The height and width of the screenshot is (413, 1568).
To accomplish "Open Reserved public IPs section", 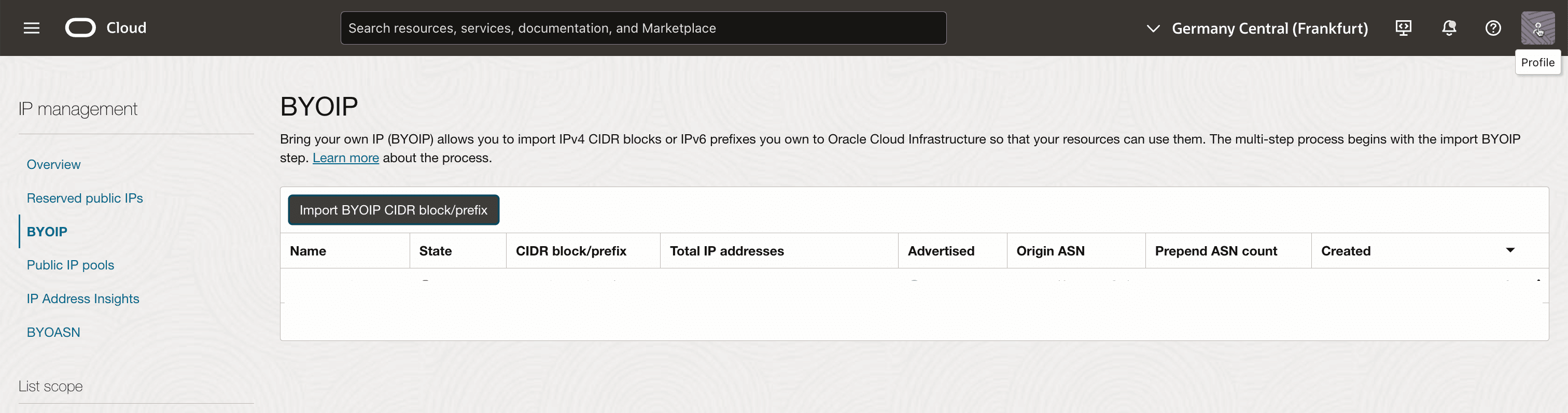I will tap(85, 197).
